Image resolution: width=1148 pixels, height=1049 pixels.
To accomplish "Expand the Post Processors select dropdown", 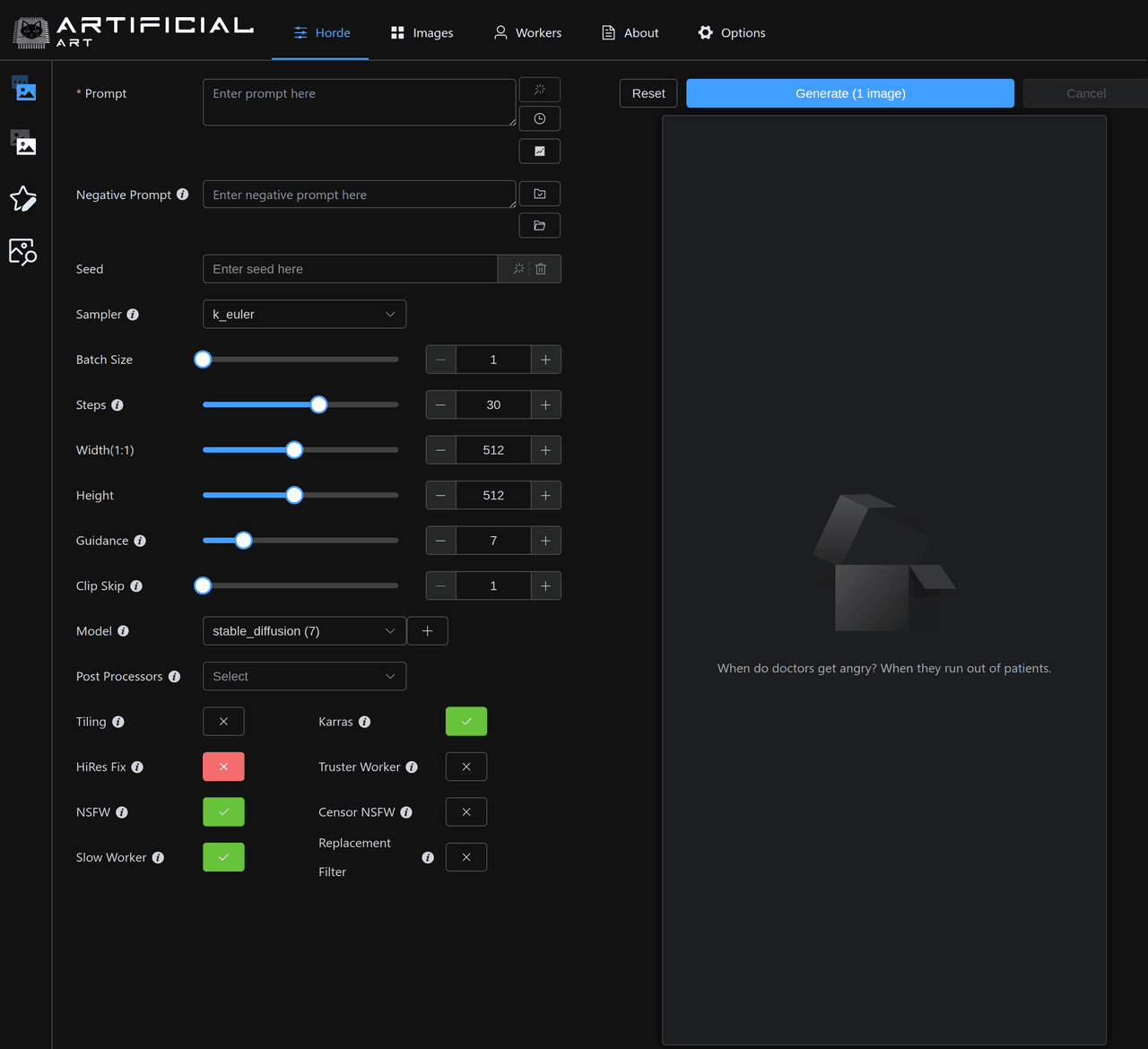I will coord(305,677).
